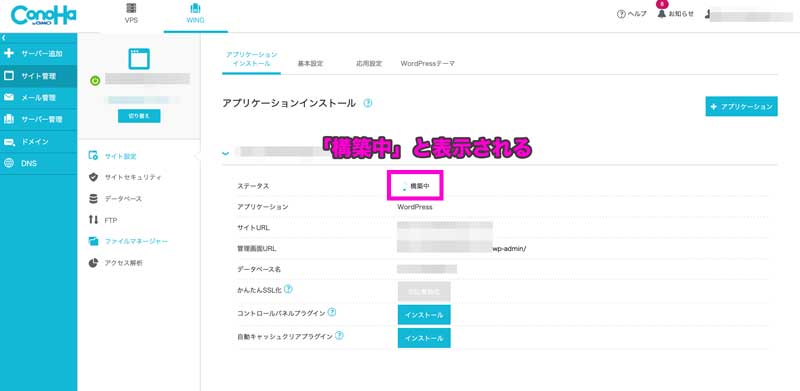Click help icon beside アプリケーションインストール heading
This screenshot has height=391, width=800.
(x=367, y=103)
